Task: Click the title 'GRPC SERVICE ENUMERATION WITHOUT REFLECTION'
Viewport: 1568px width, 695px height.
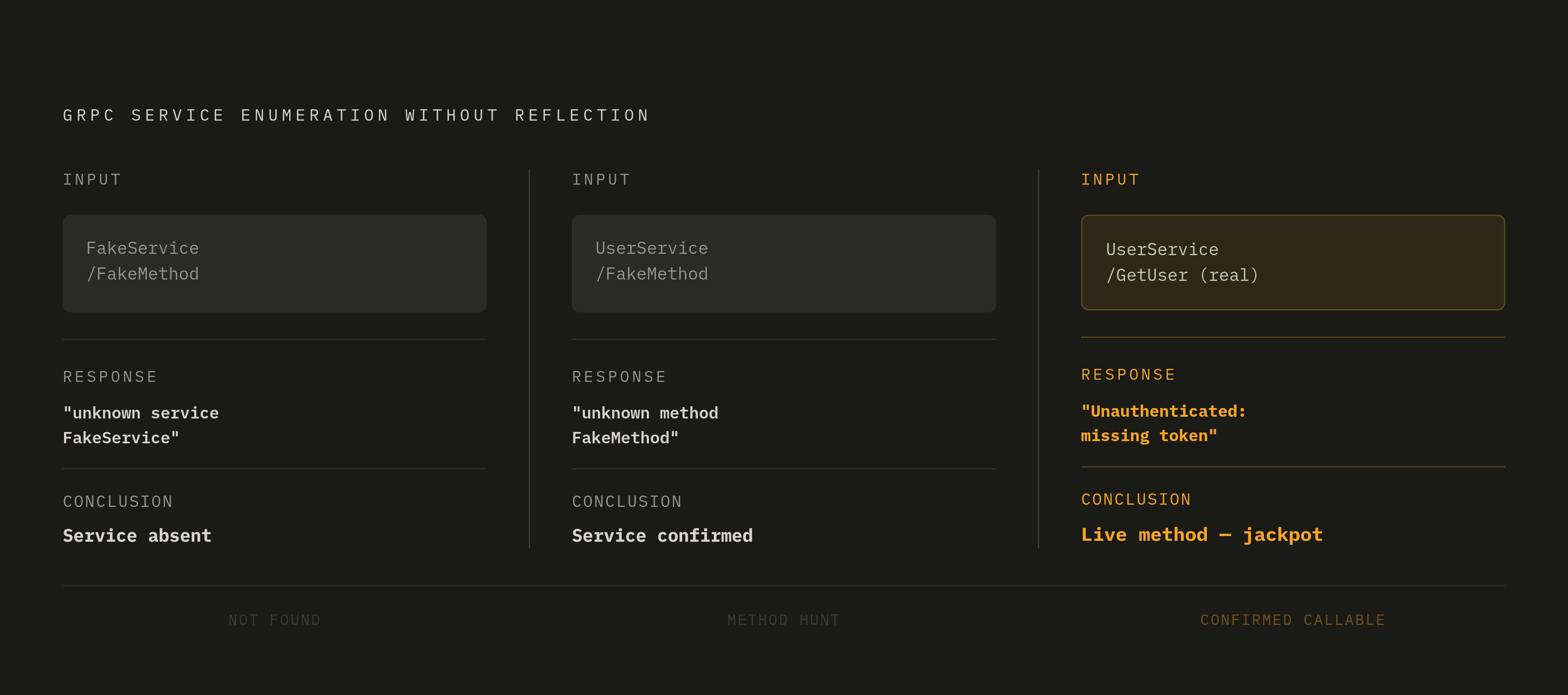Action: (356, 116)
